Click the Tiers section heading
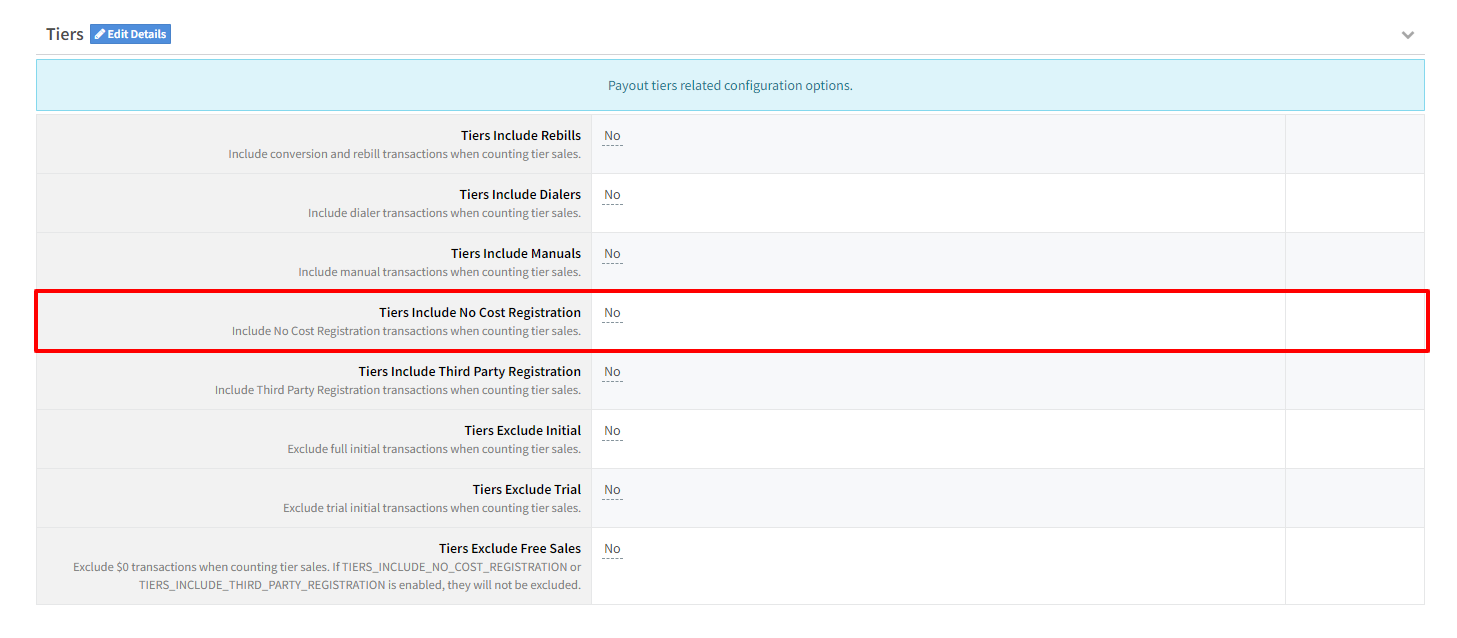This screenshot has width=1457, height=638. pos(65,34)
